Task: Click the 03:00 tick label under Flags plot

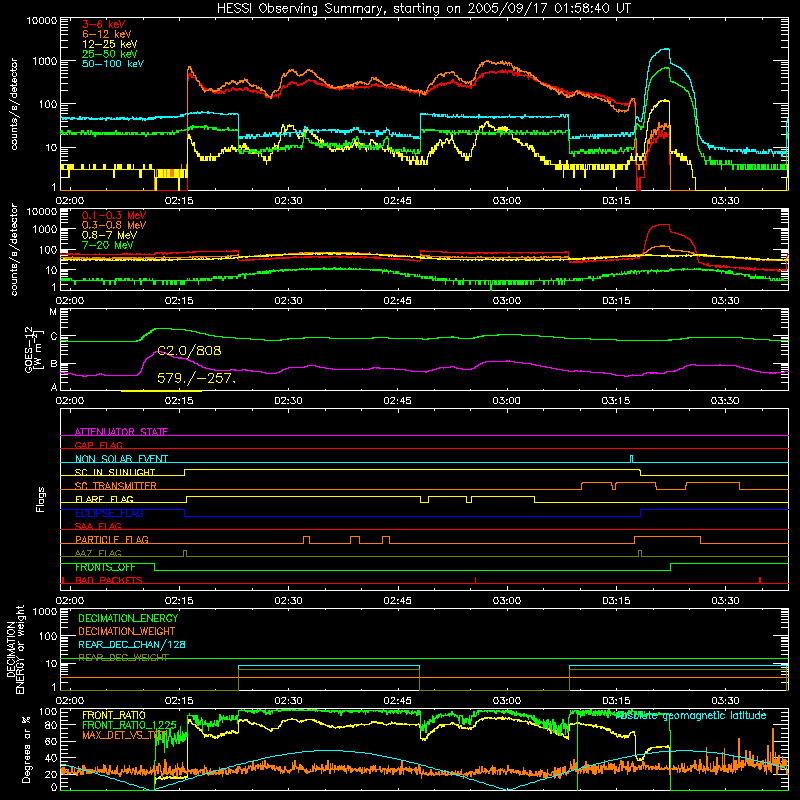Action: click(507, 601)
